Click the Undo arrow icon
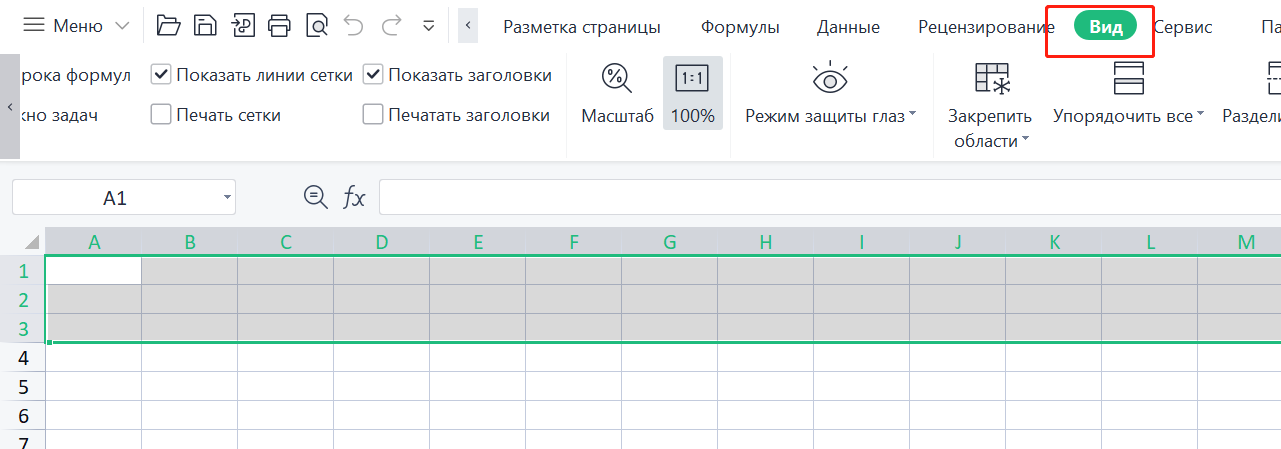The height and width of the screenshot is (449, 1281). pyautogui.click(x=354, y=26)
